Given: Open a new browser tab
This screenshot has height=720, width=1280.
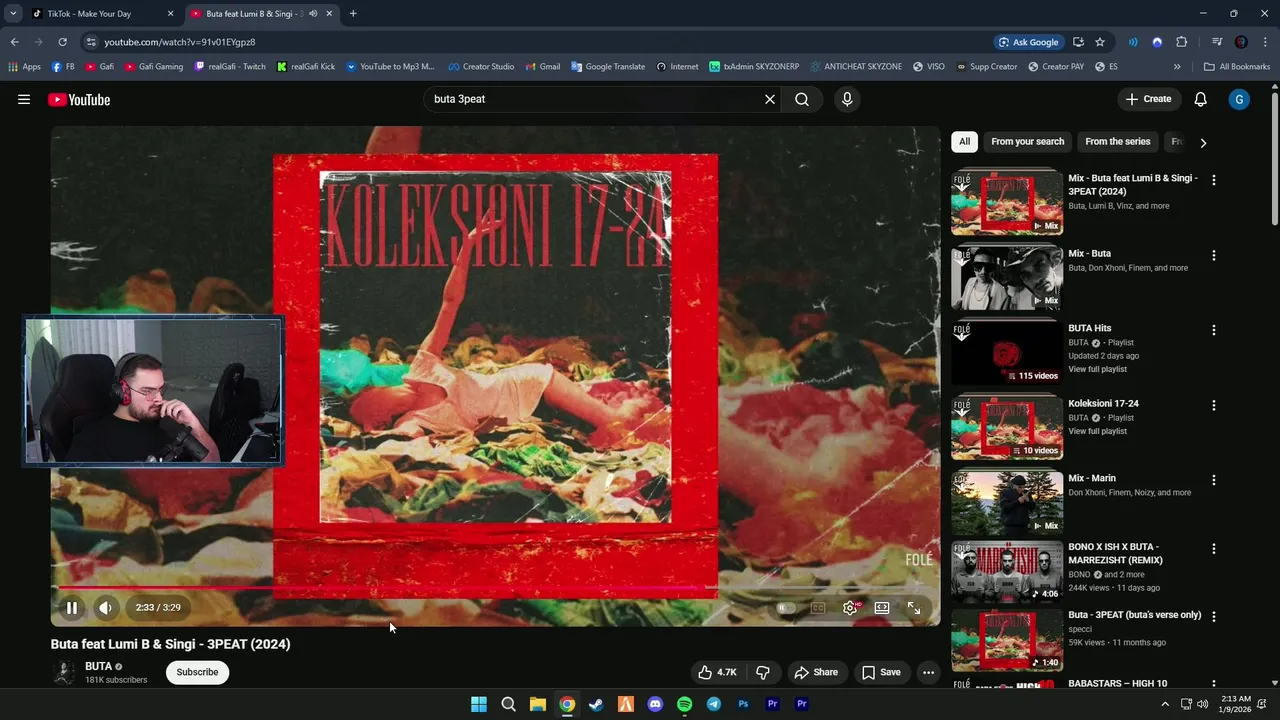Looking at the screenshot, I should click(x=353, y=14).
